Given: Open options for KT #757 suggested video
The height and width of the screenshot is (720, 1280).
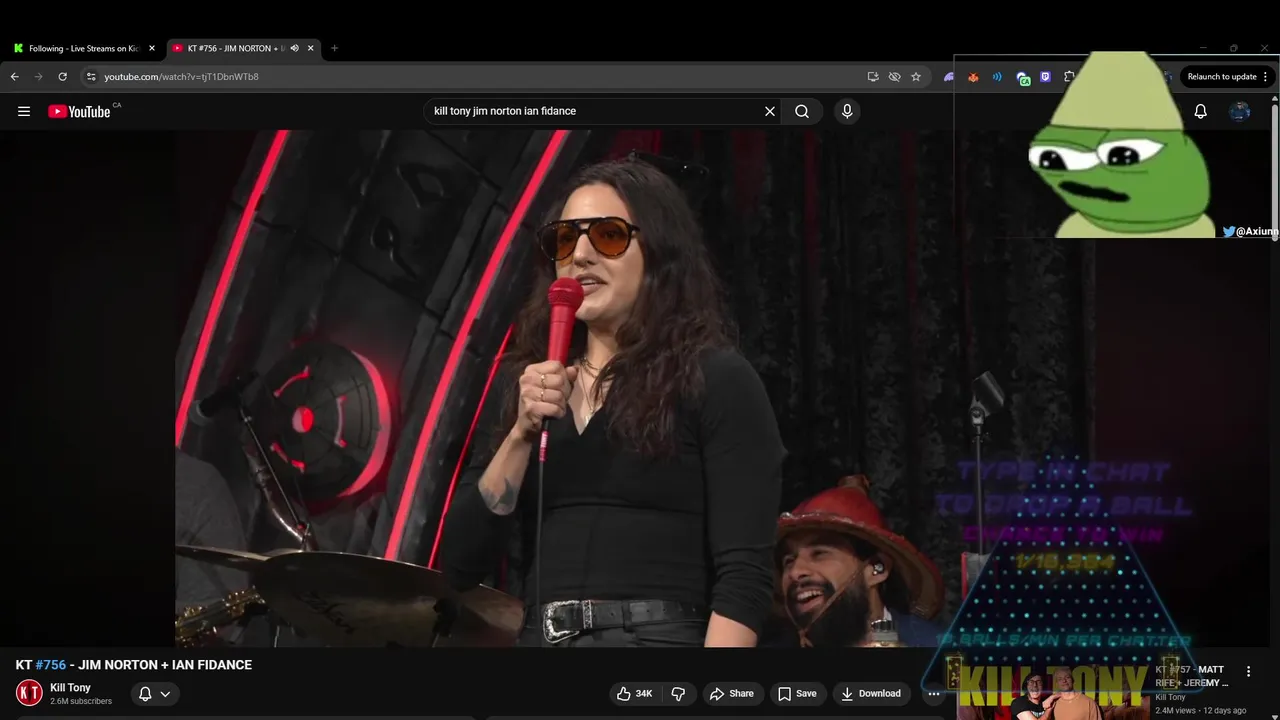Looking at the screenshot, I should click(x=1248, y=671).
